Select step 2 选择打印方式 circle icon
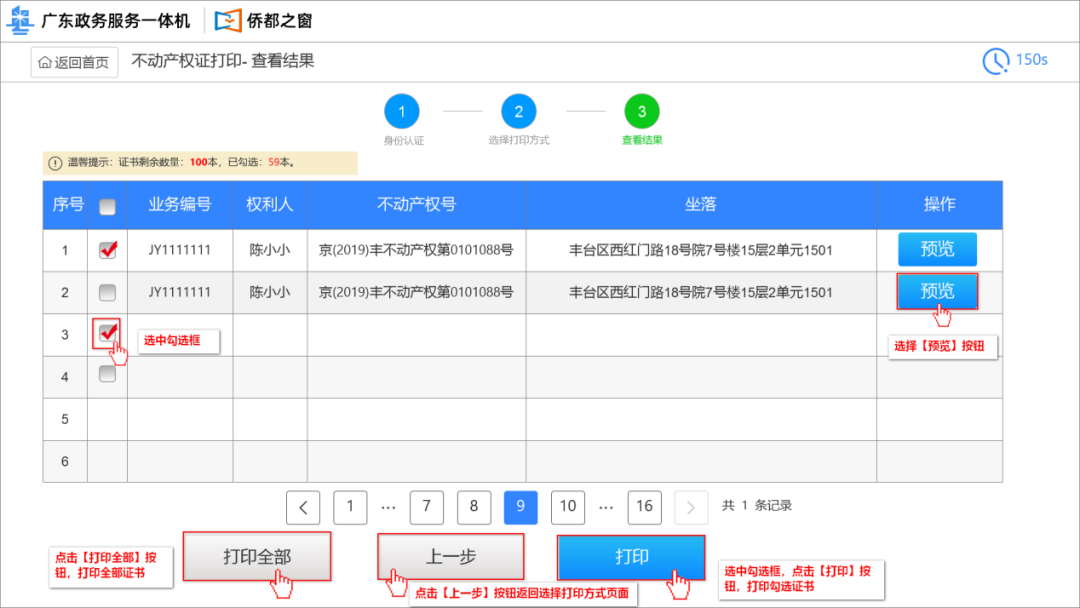This screenshot has width=1080, height=608. (x=519, y=112)
